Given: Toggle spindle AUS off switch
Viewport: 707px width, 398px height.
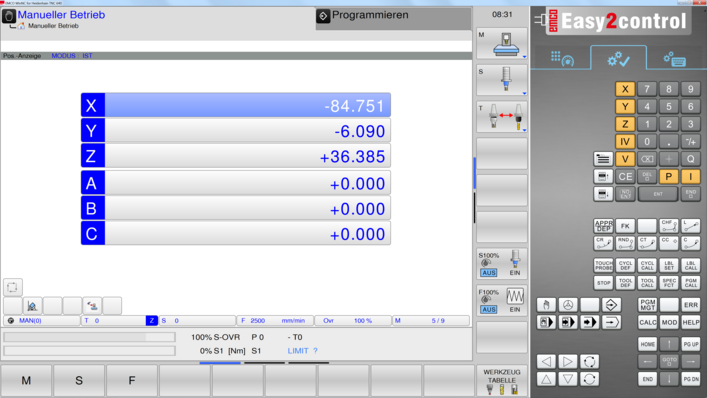Looking at the screenshot, I should 488,273.
